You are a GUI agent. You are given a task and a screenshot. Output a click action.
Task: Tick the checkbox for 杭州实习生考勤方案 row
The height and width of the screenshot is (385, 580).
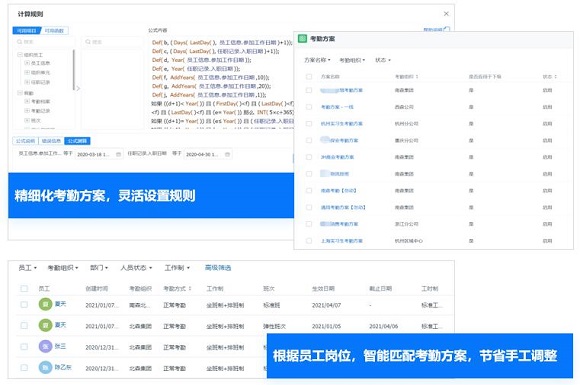309,124
